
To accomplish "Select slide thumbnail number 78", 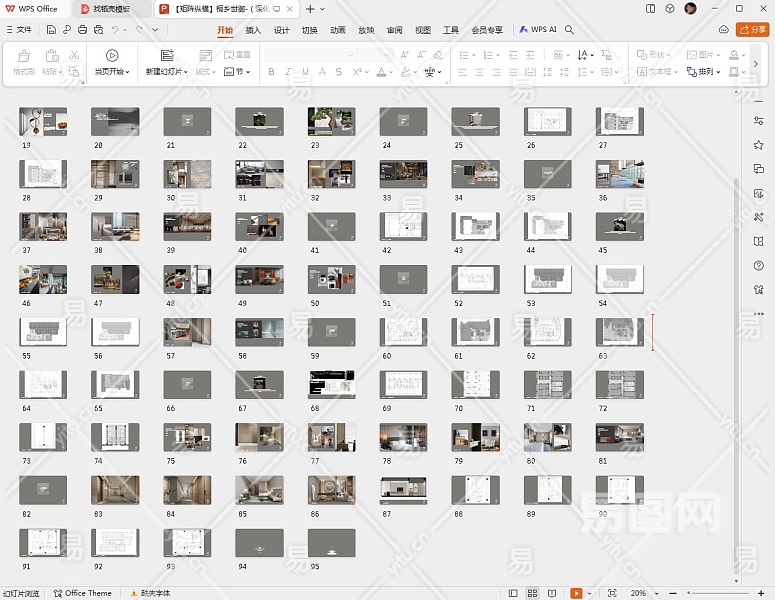I will tap(403, 436).
